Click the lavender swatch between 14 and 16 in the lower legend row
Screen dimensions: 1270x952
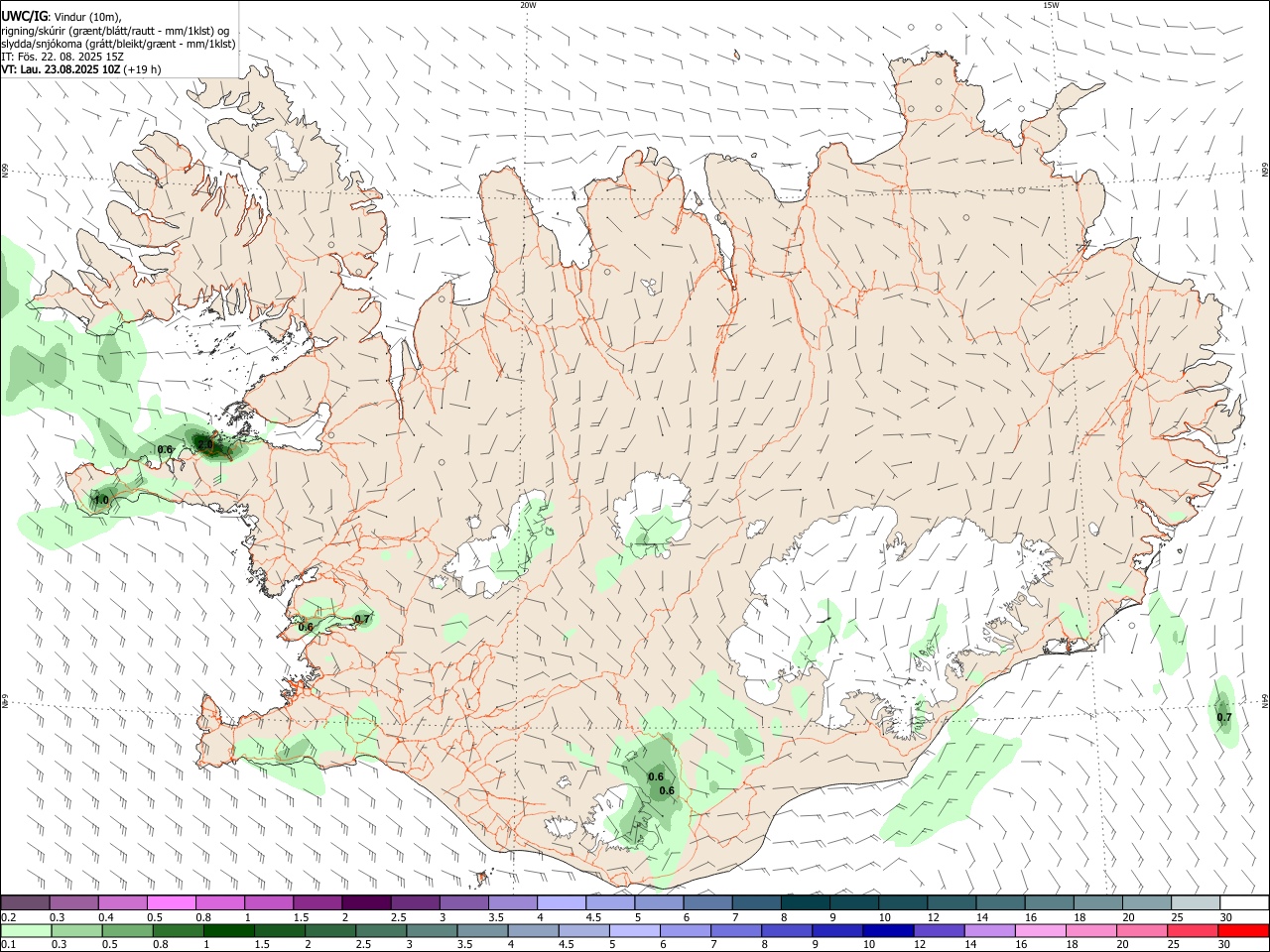pos(989,931)
